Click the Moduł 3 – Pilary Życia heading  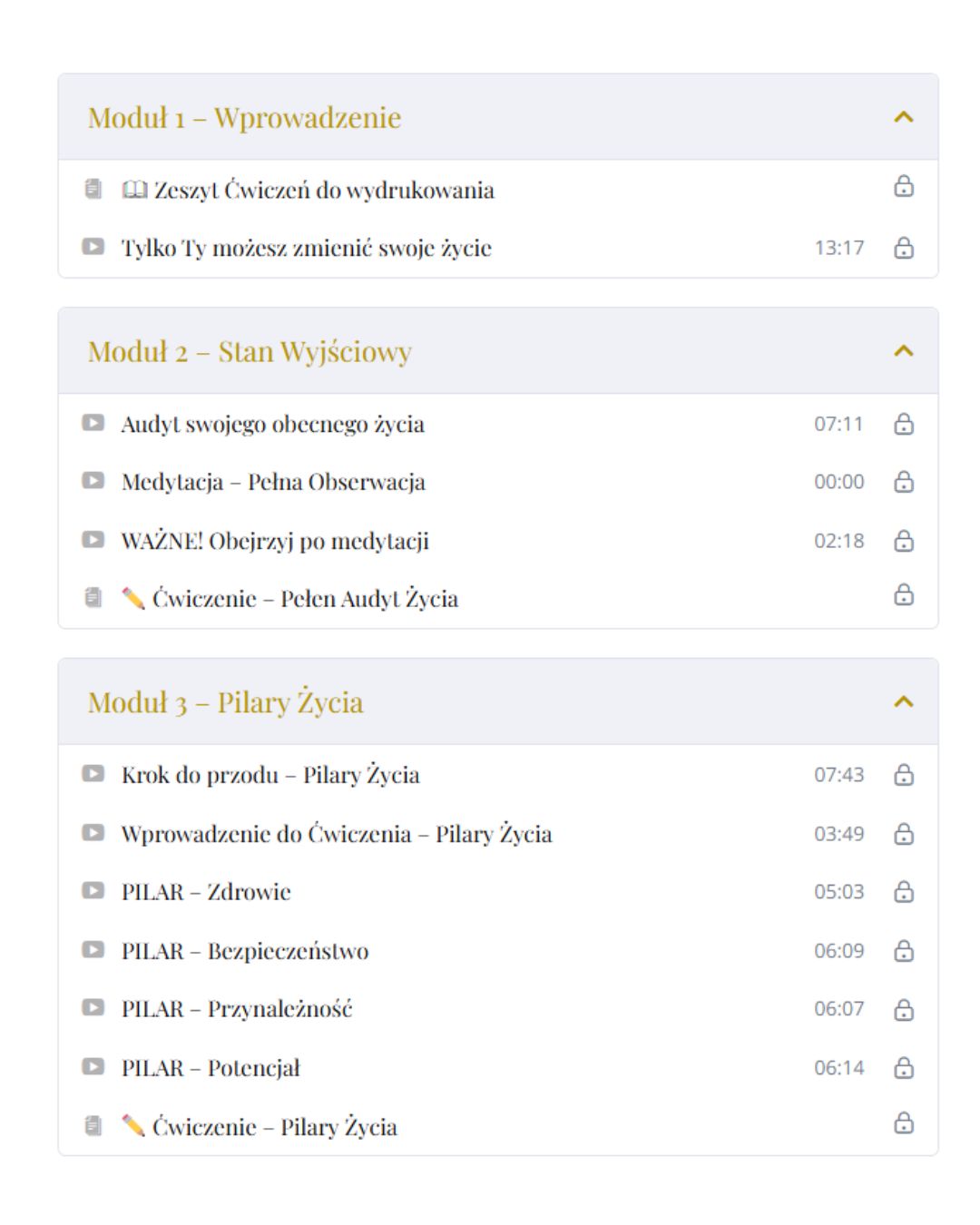226,702
